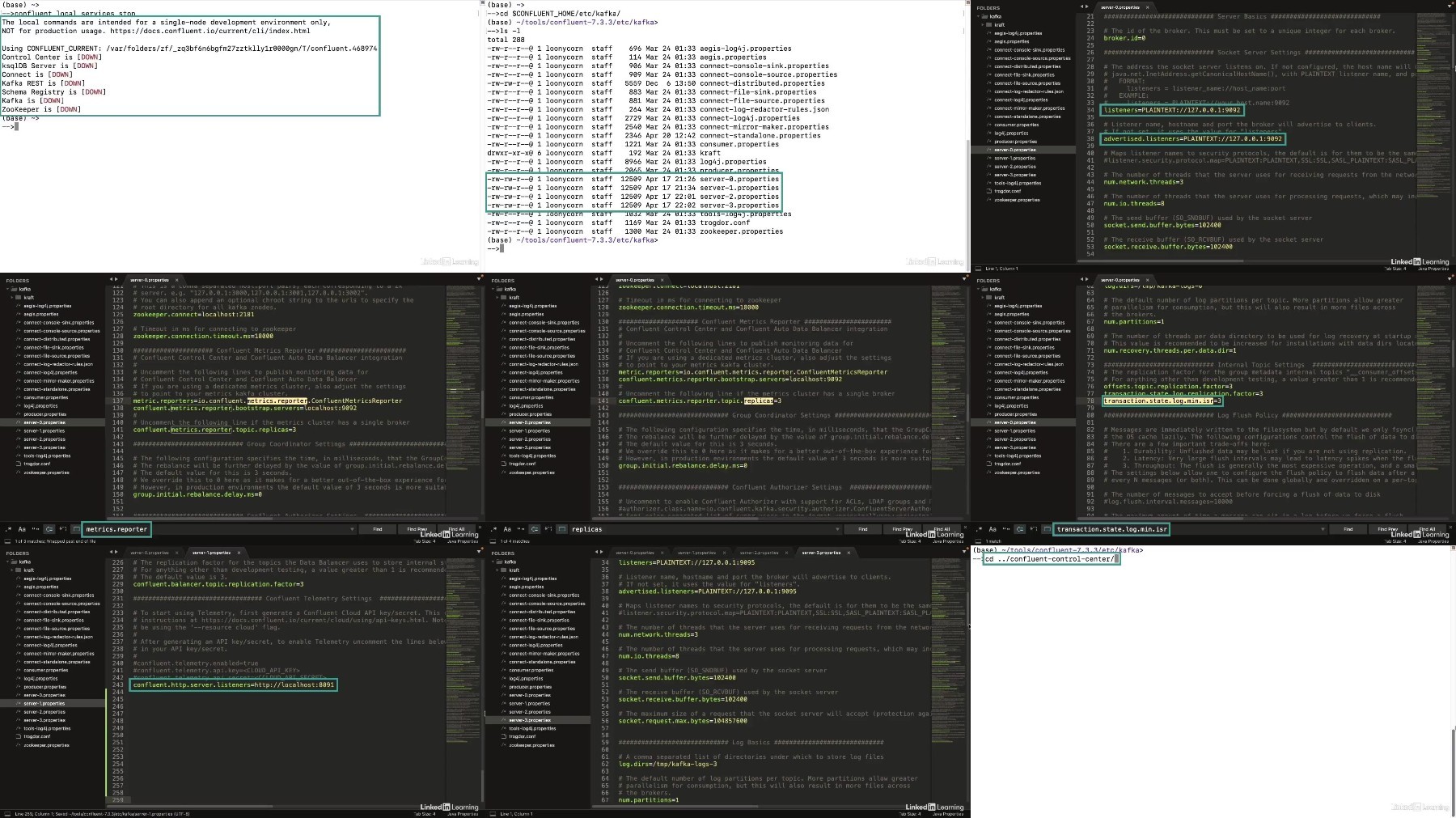Open panel switcher icon beside Line 1, Column 1 in broker.id=0 editor

point(977,269)
